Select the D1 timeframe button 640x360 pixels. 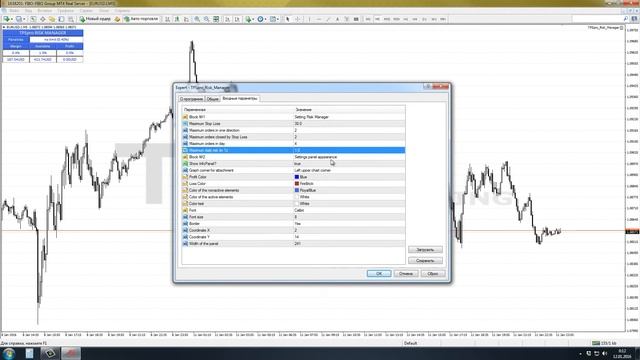424,19
